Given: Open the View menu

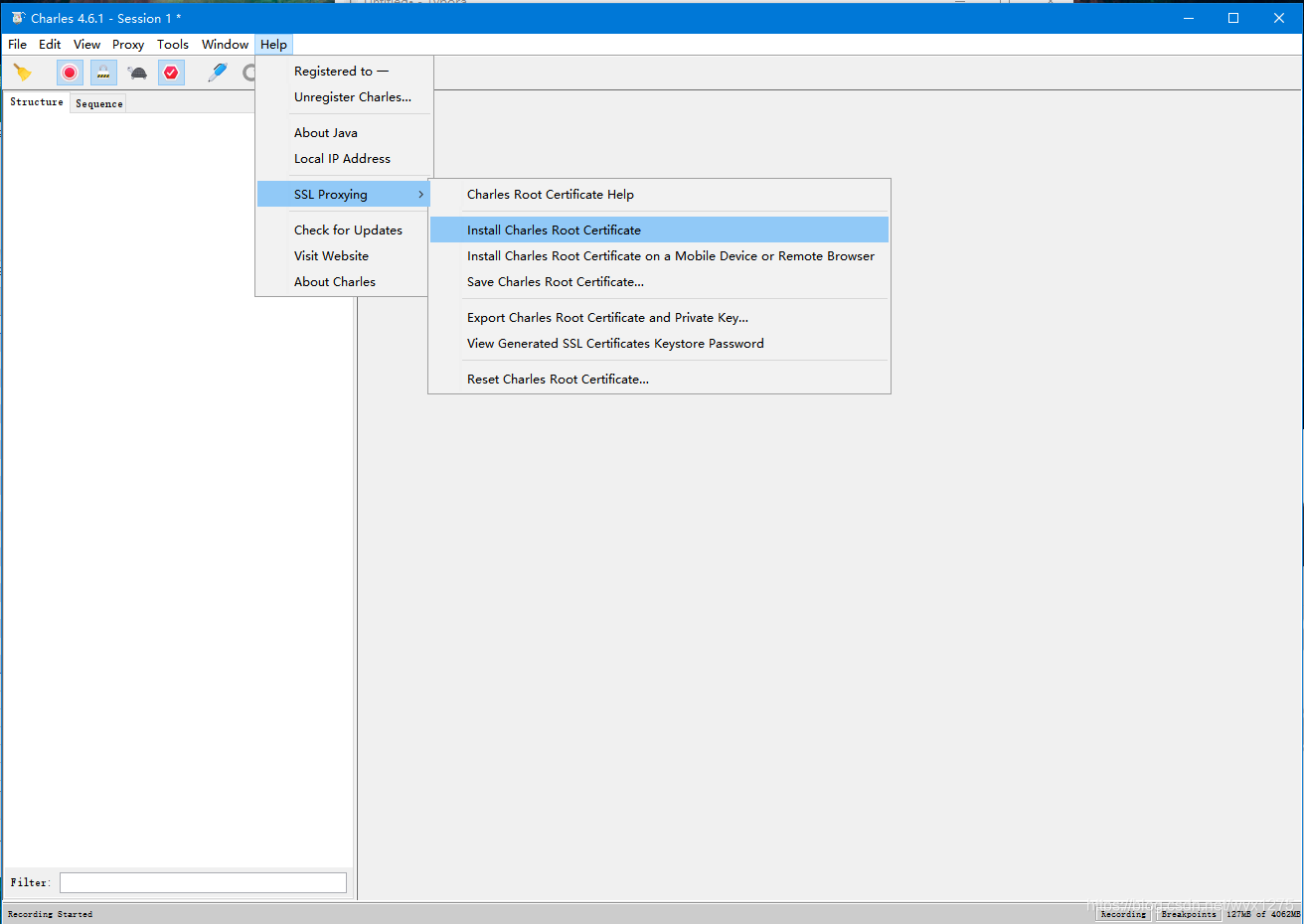Looking at the screenshot, I should [x=86, y=45].
